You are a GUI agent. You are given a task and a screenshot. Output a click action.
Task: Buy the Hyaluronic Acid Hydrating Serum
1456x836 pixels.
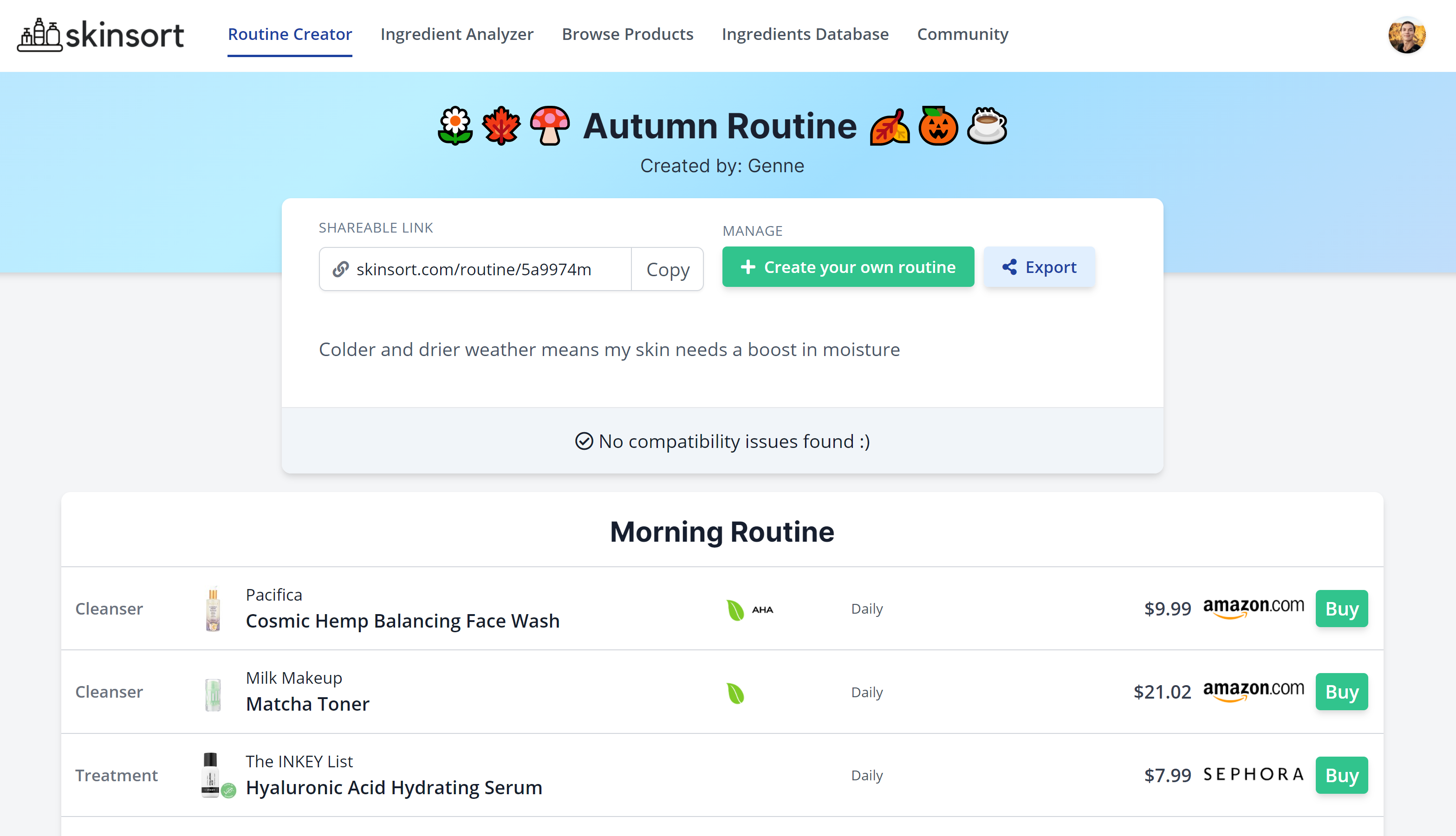pos(1342,775)
